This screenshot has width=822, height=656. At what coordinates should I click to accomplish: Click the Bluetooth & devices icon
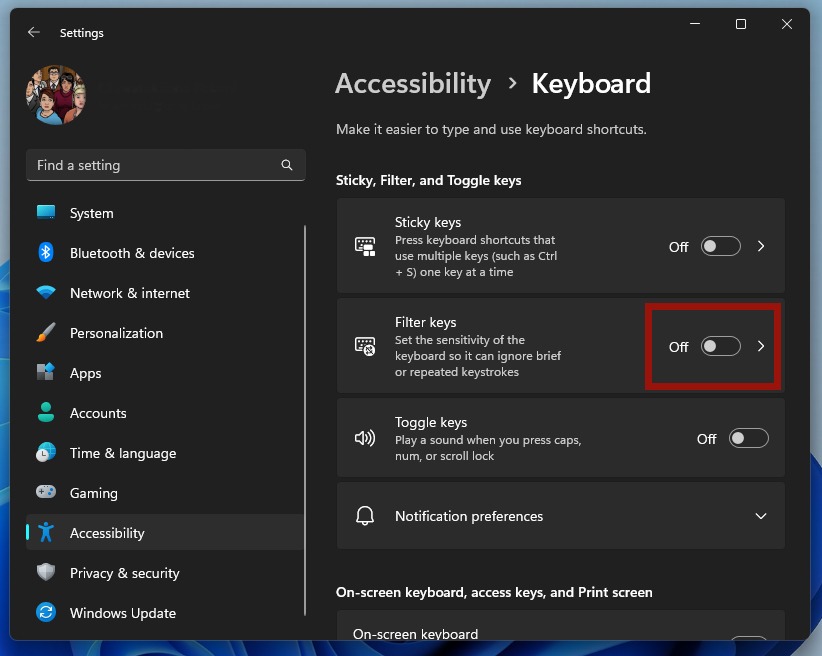click(x=45, y=253)
